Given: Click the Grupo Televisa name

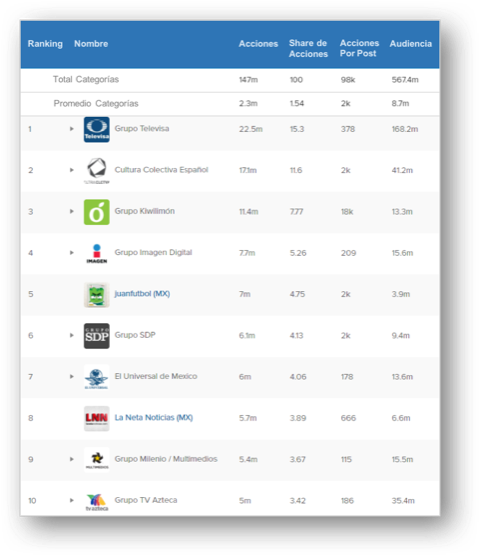Looking at the screenshot, I should (141, 128).
